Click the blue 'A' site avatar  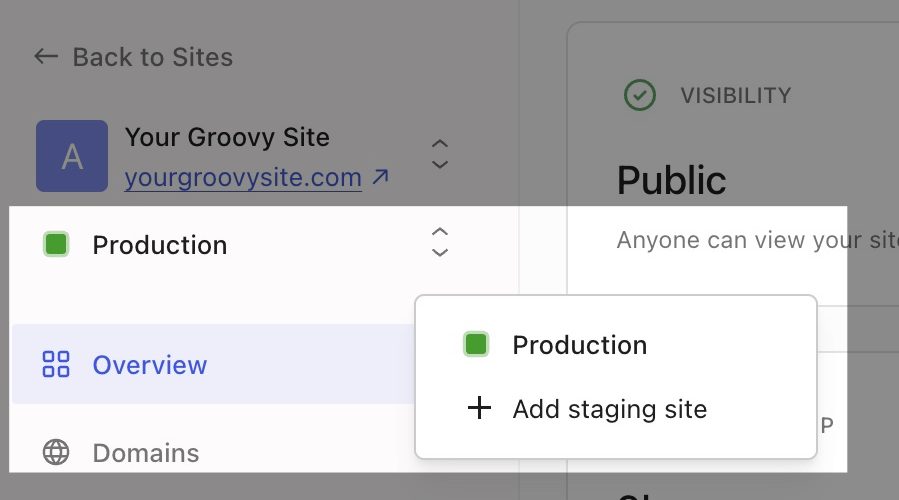pos(72,156)
